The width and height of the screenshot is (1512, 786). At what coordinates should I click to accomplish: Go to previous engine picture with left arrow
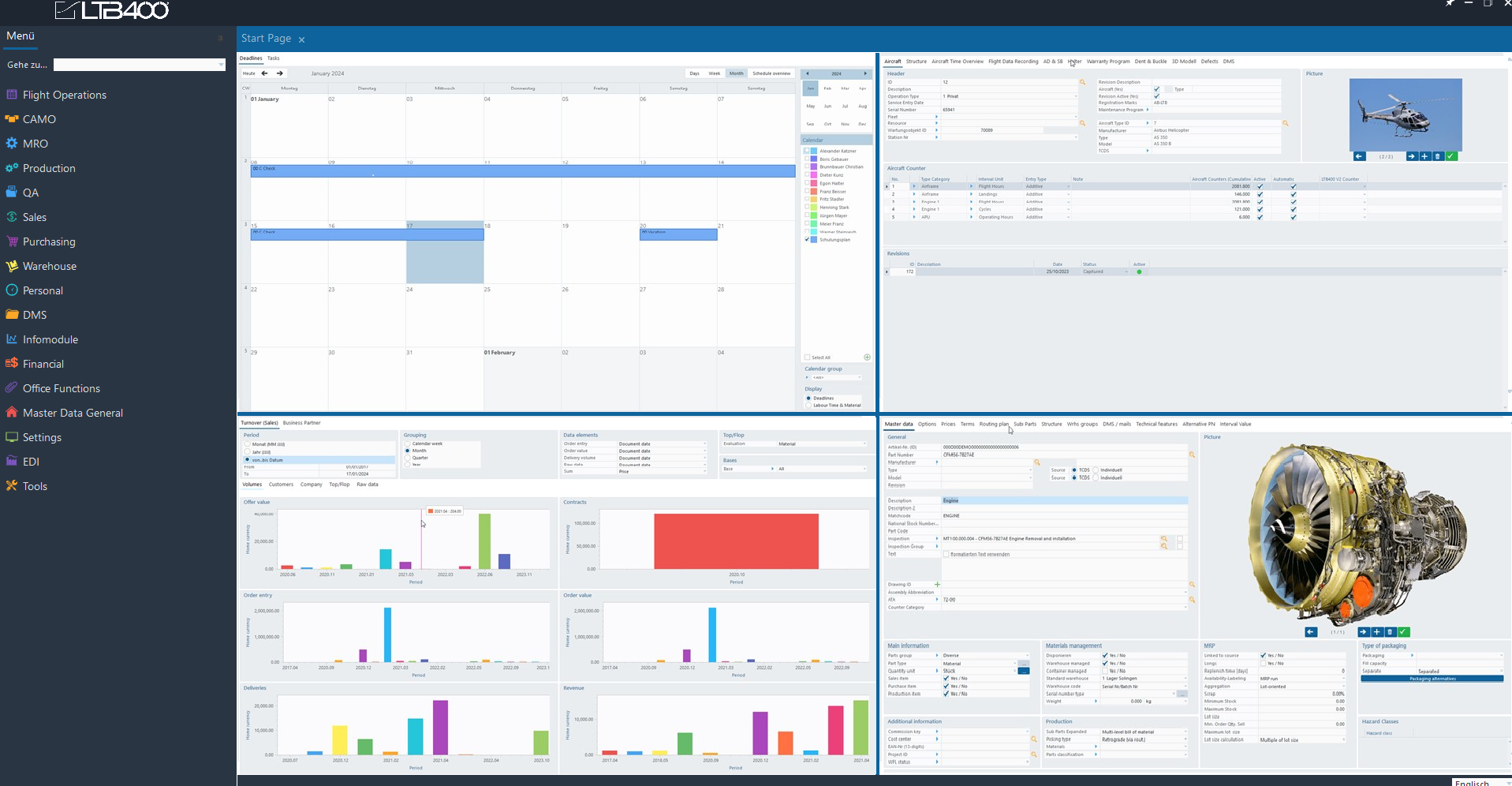(x=1311, y=632)
